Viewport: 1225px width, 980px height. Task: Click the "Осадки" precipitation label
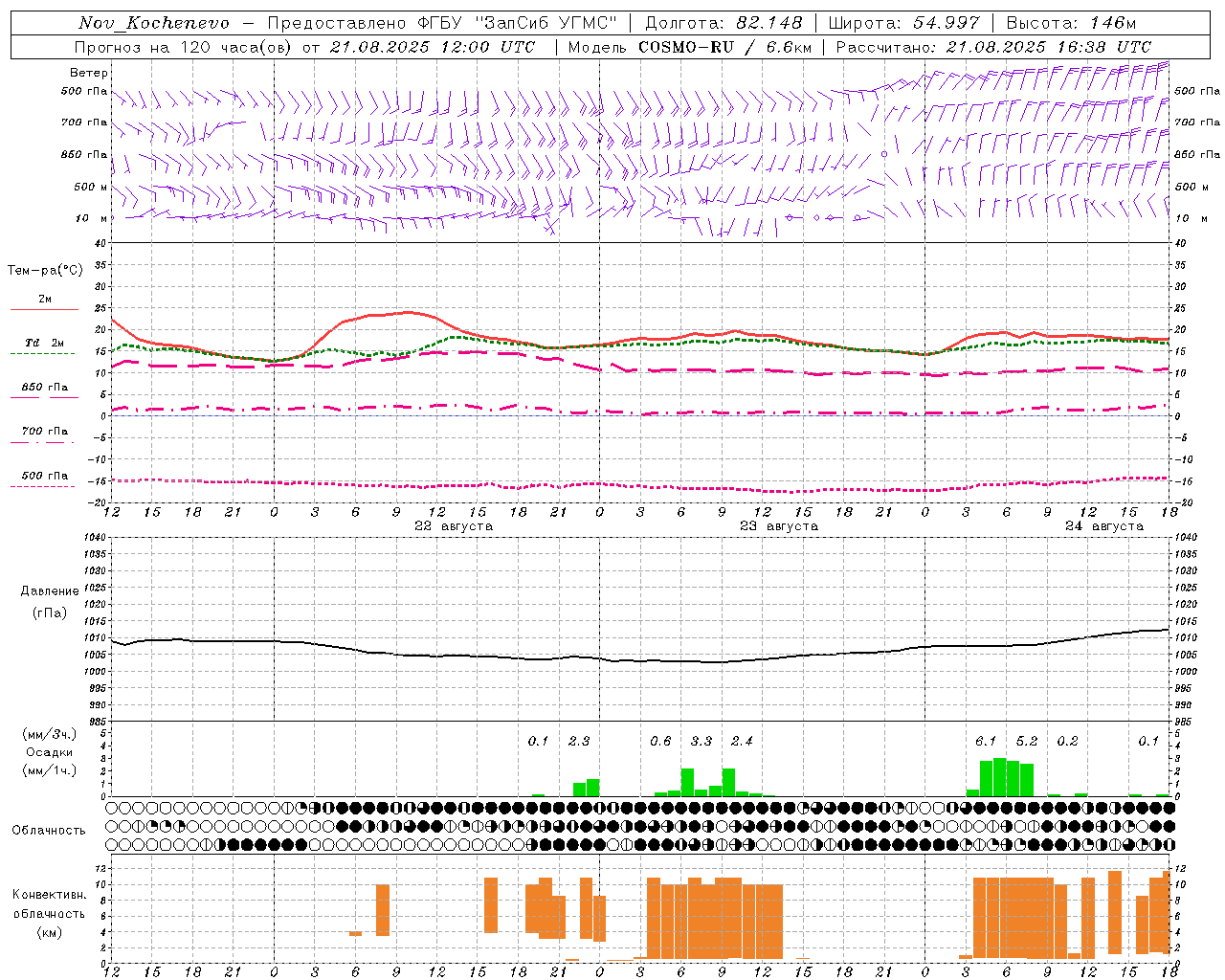(x=50, y=752)
